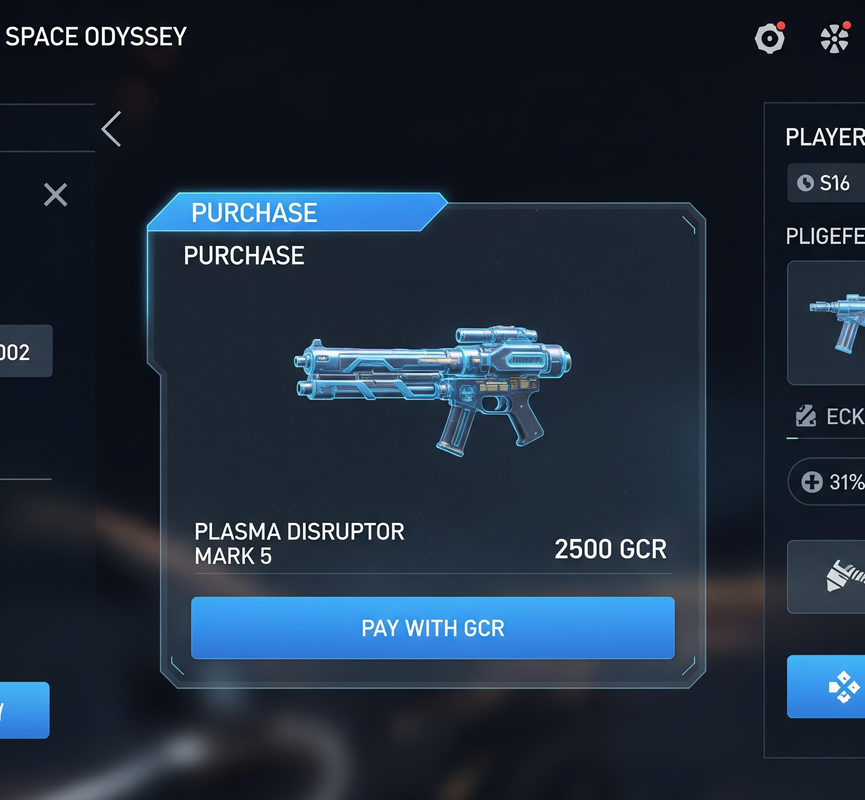The width and height of the screenshot is (865, 800).
Task: Click the 002 field on left panel
Action: point(26,351)
